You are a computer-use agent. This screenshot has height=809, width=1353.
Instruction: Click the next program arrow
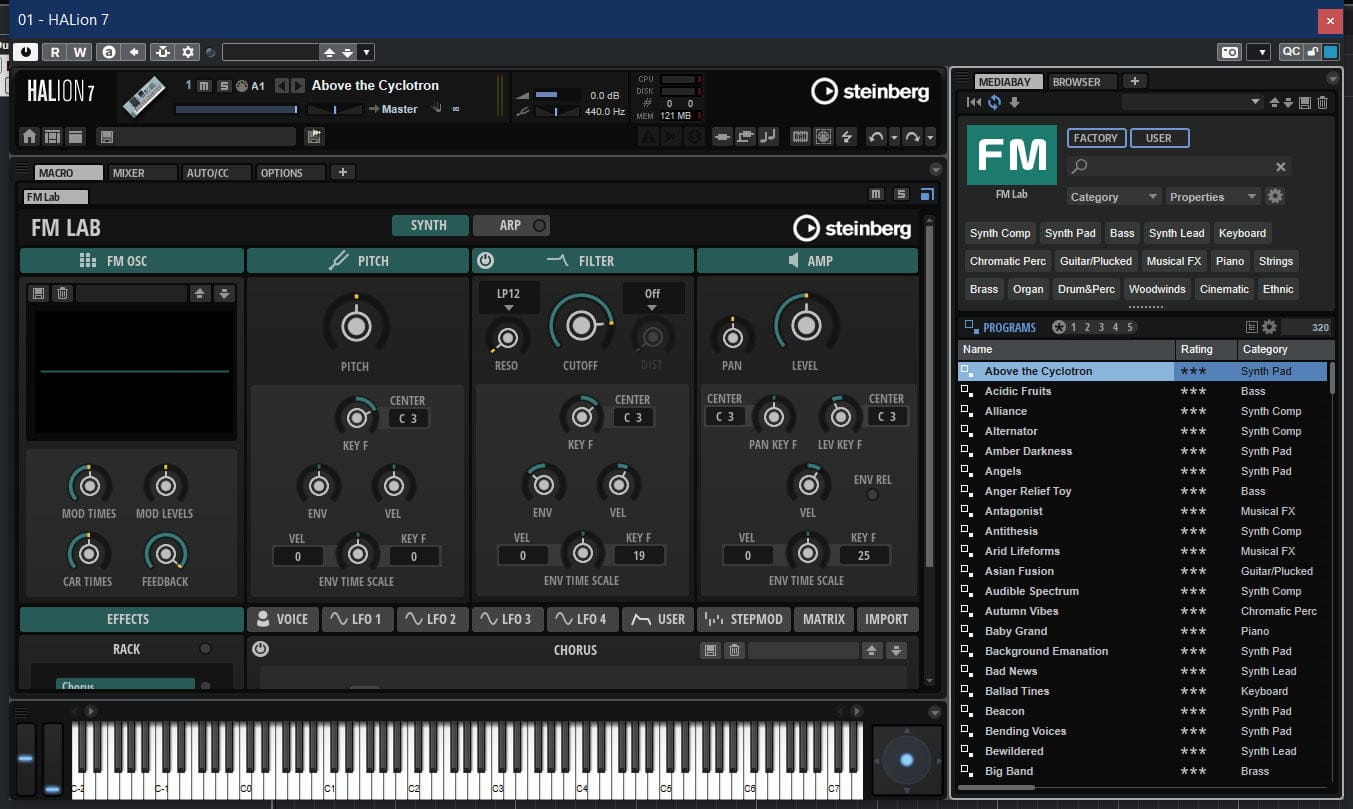[298, 86]
